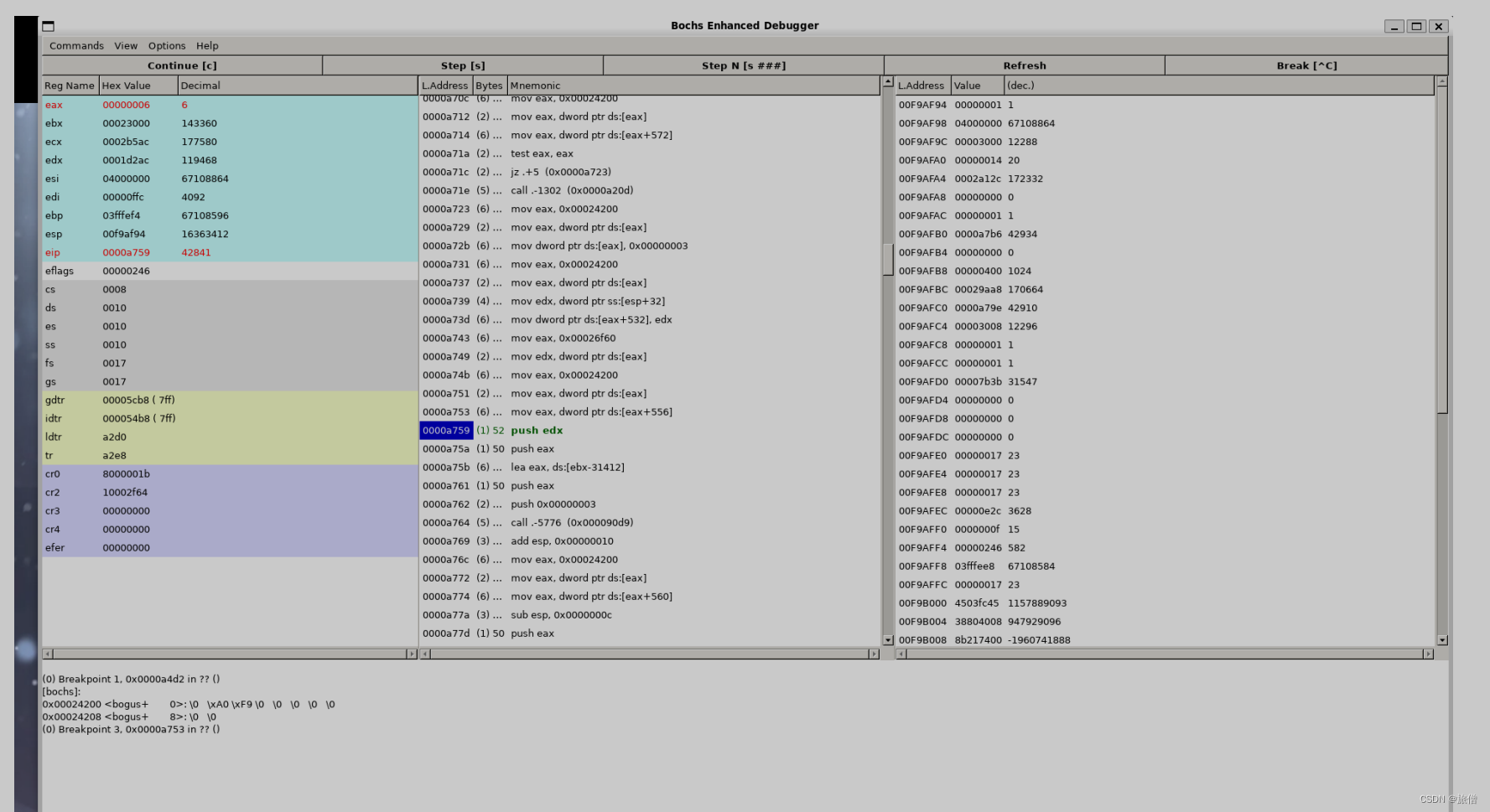The height and width of the screenshot is (812, 1490).
Task: Select memory row 00F9AFD0
Action: (1165, 381)
